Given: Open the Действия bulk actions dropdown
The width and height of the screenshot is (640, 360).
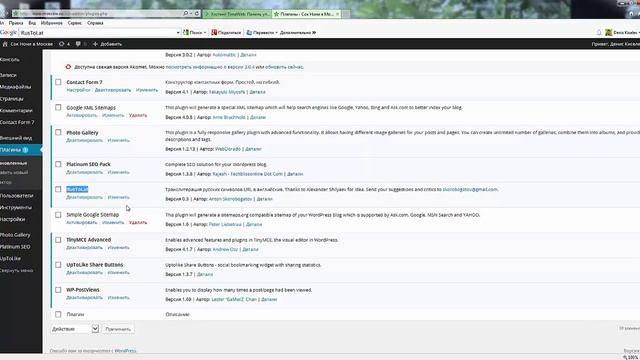Looking at the screenshot, I should [x=75, y=329].
